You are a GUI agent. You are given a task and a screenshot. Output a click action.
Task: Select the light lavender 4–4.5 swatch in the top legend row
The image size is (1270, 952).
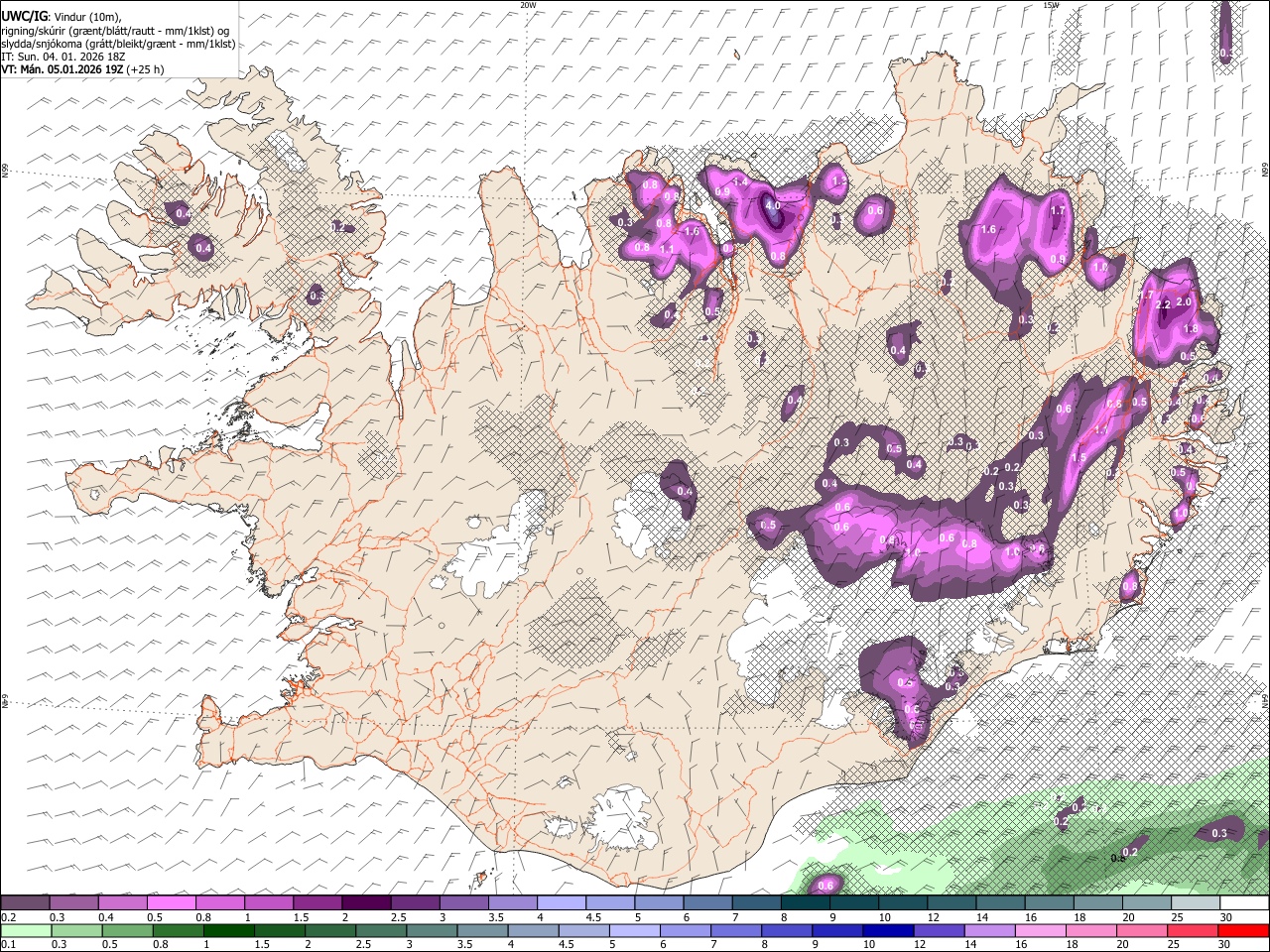pos(562,903)
